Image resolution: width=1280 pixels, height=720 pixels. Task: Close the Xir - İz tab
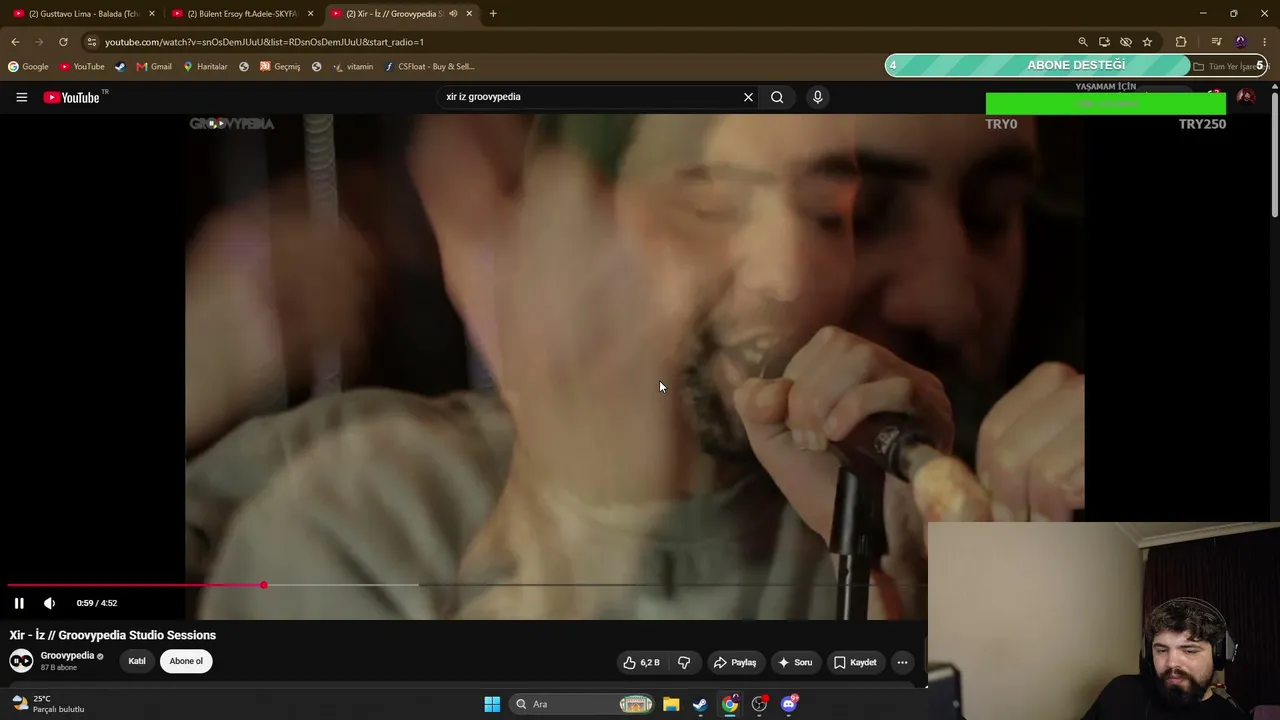click(469, 14)
